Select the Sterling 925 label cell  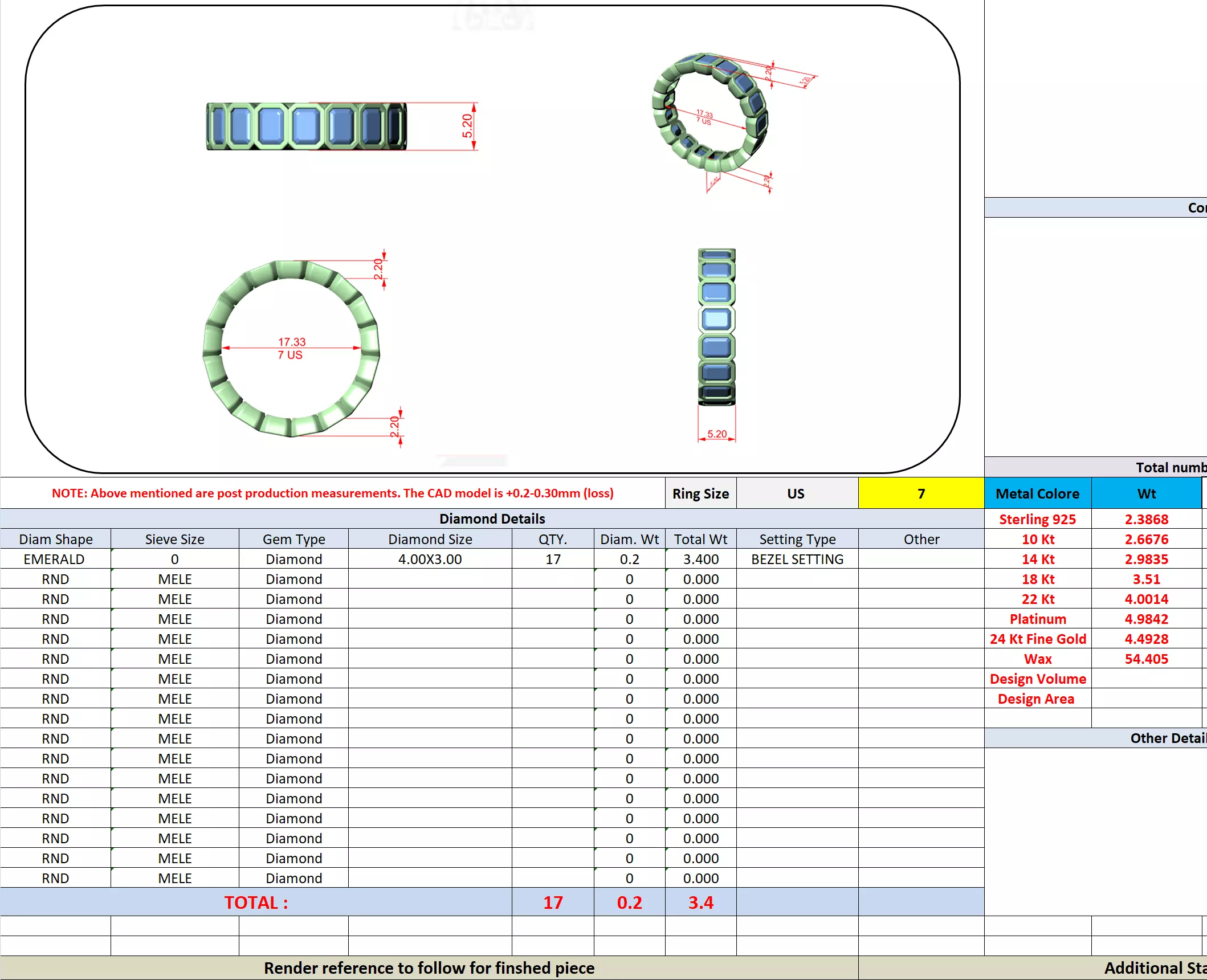(x=1037, y=519)
